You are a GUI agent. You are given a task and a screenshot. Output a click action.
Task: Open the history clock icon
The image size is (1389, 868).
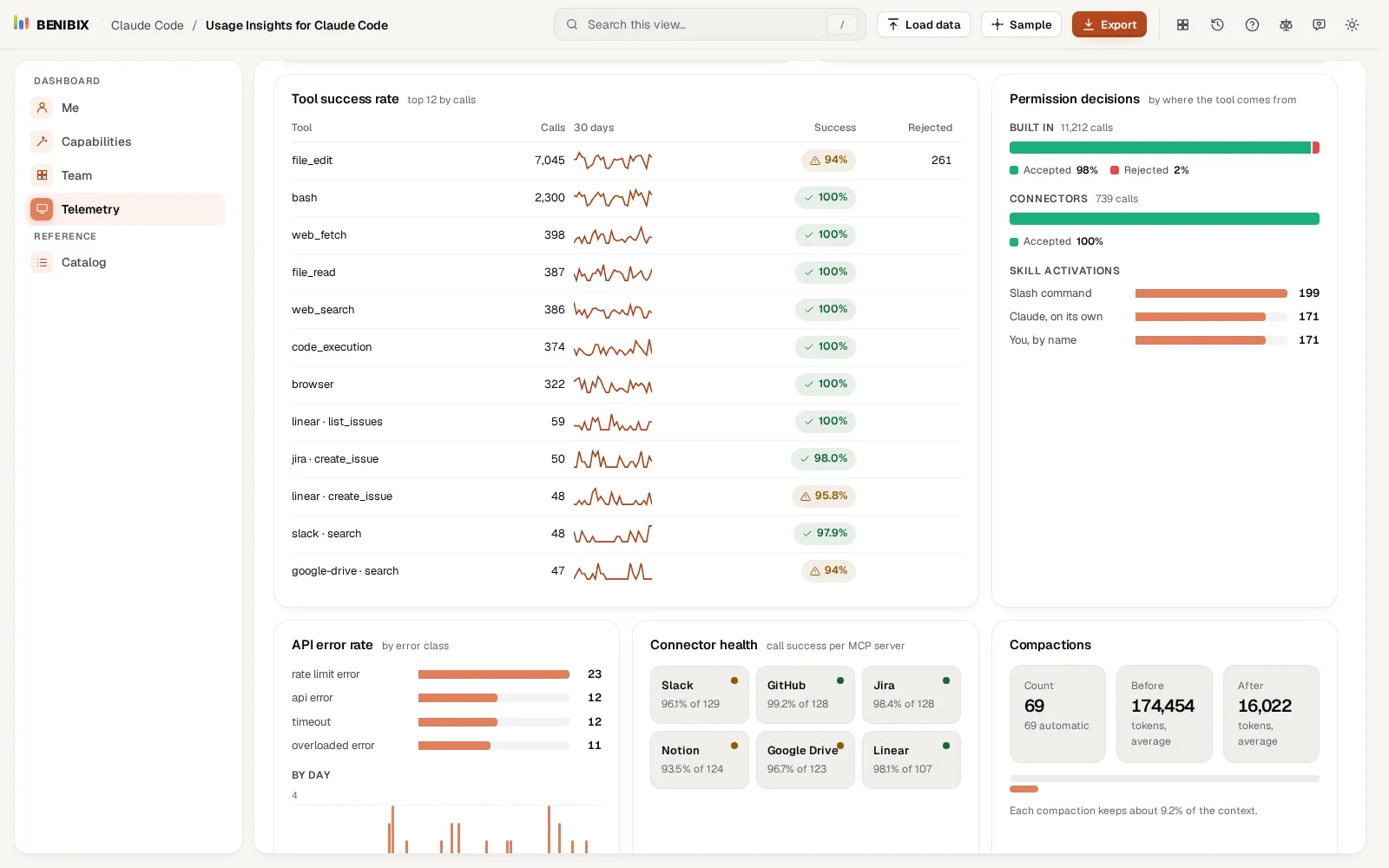pyautogui.click(x=1217, y=24)
